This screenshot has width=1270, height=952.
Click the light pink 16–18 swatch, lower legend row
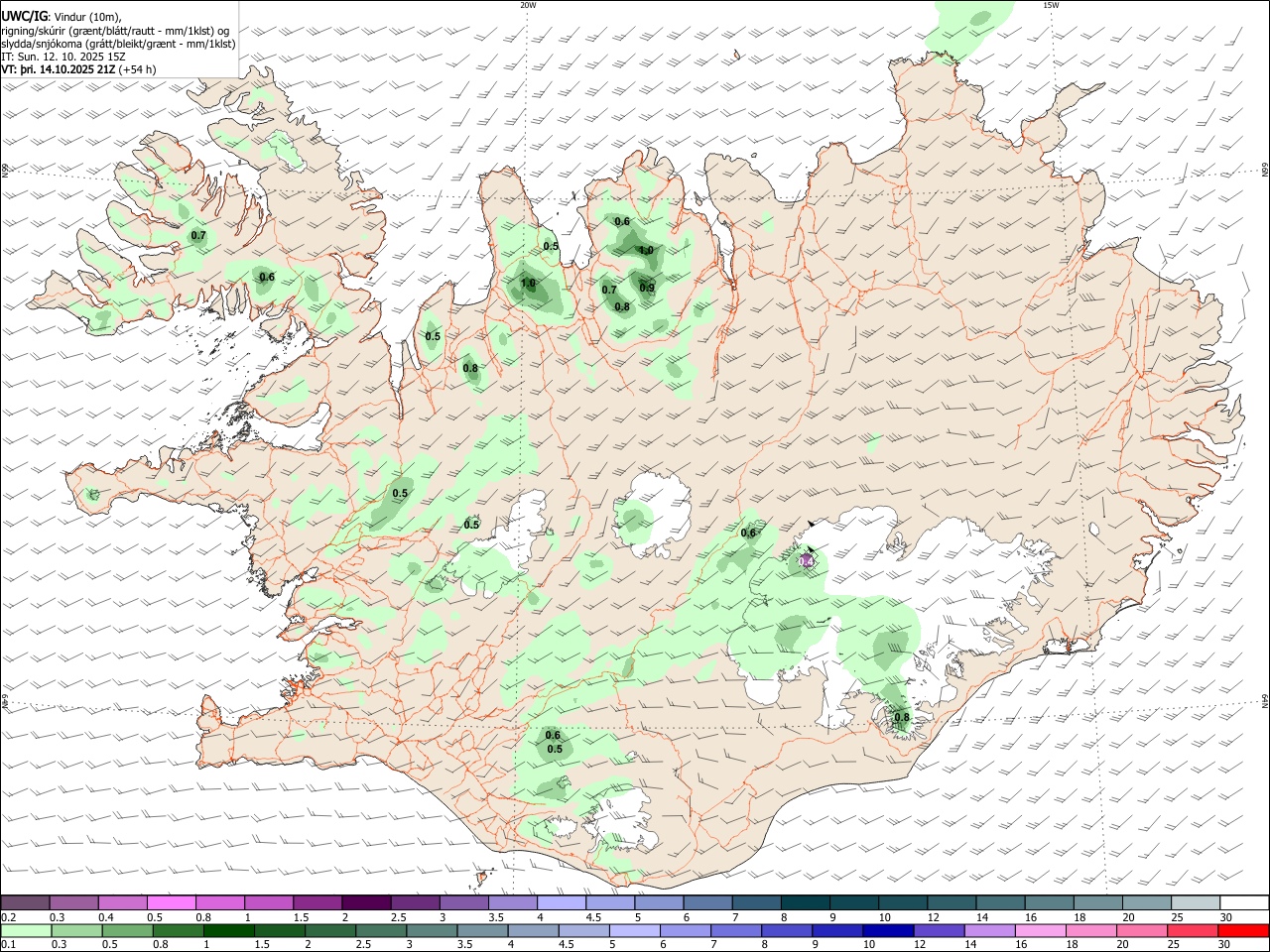point(1040,930)
